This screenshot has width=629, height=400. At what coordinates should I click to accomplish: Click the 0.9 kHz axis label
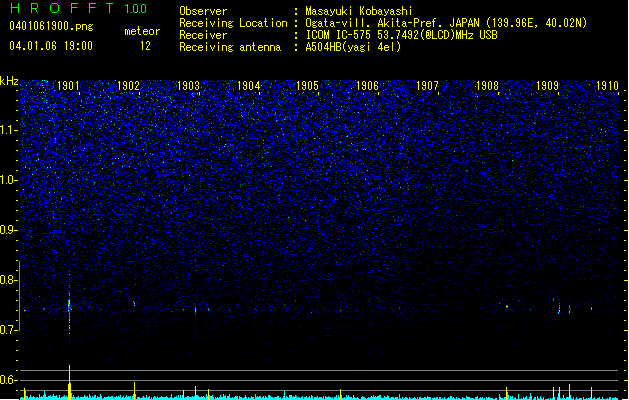(x=8, y=230)
